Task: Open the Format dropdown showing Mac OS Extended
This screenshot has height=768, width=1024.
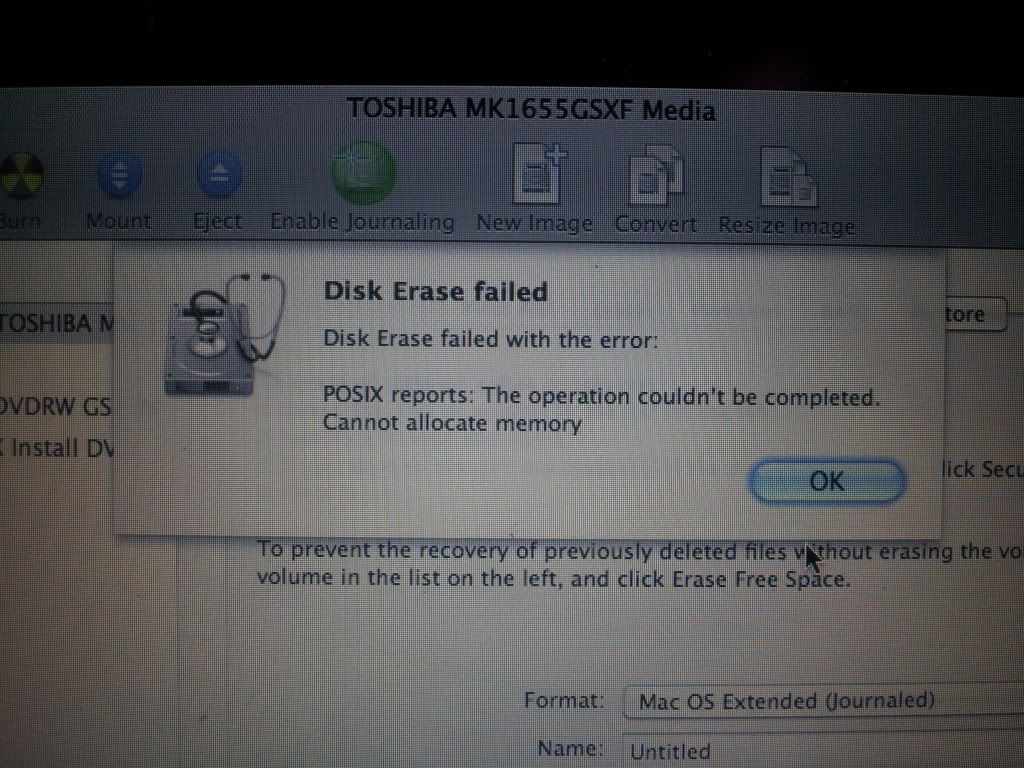Action: (824, 701)
